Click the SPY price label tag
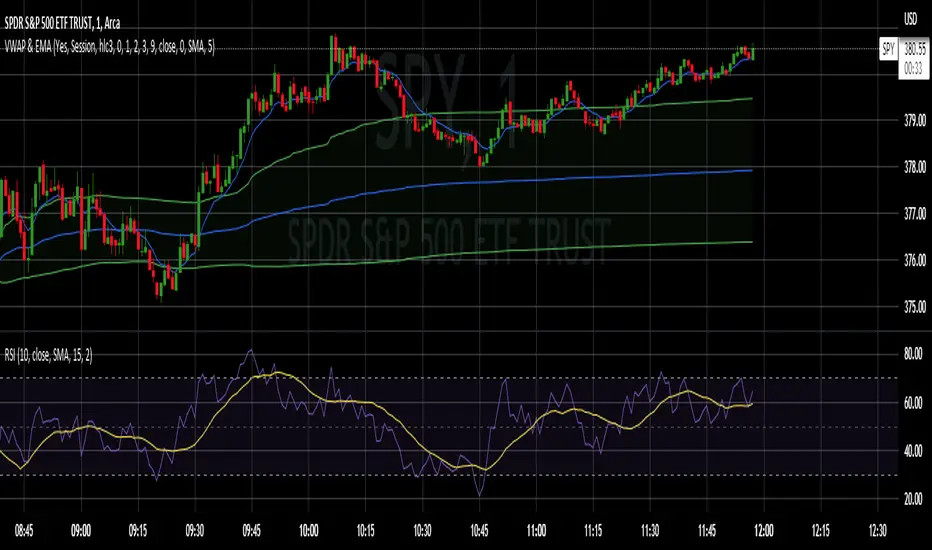 (888, 48)
